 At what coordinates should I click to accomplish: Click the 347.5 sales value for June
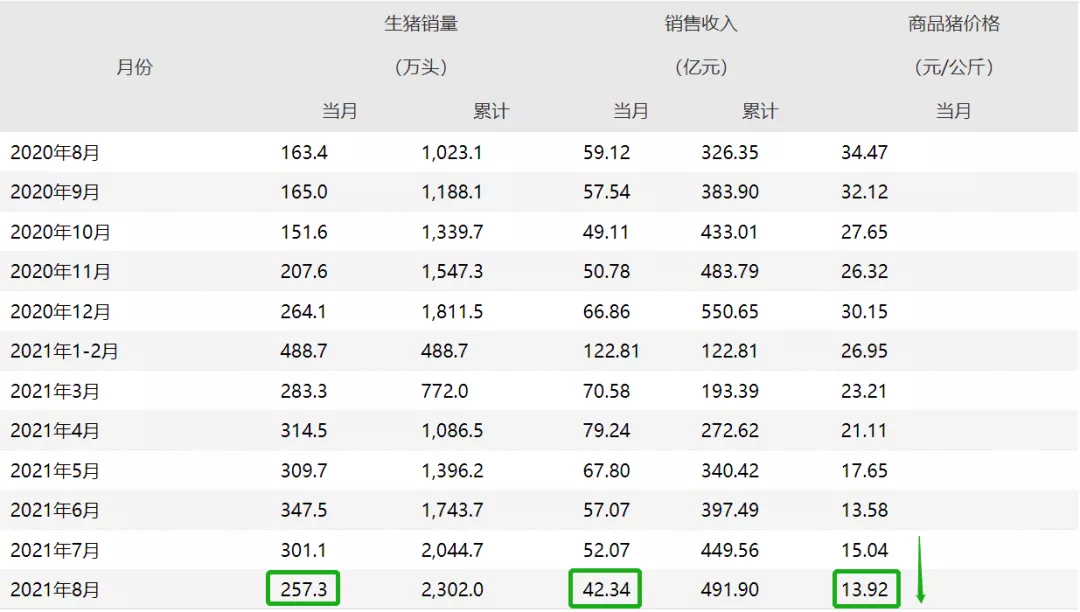pos(303,510)
